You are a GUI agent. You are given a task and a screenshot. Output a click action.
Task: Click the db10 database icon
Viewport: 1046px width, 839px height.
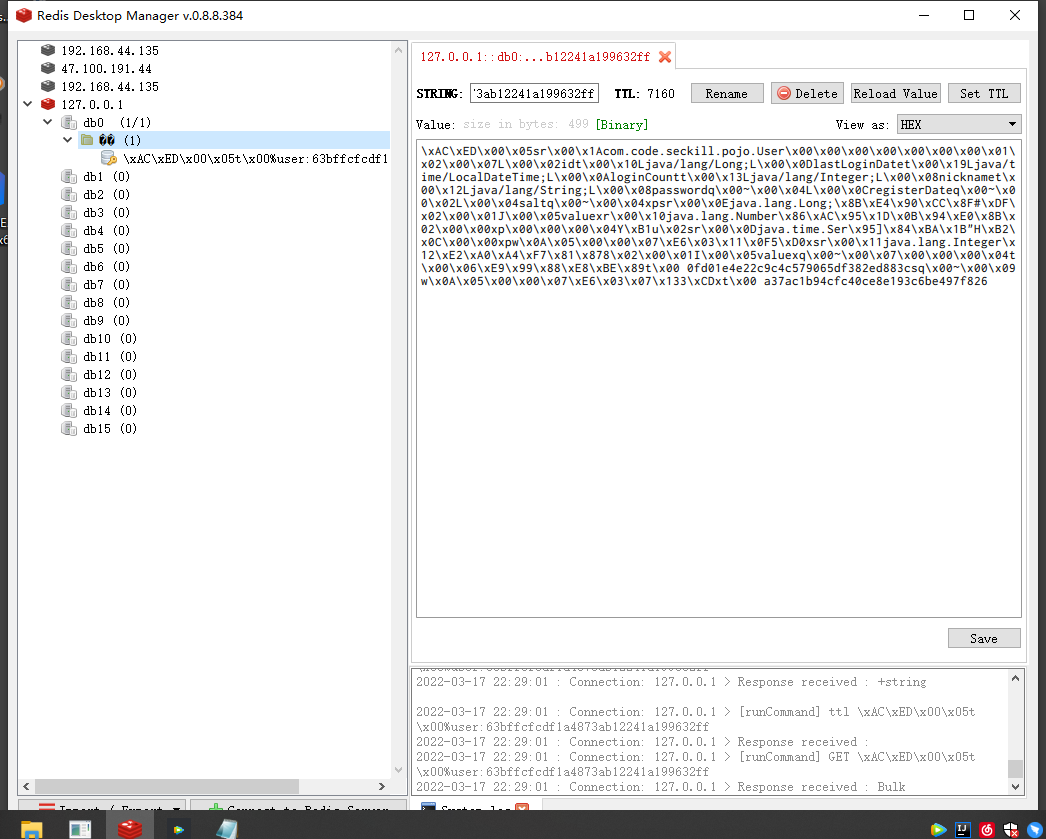pyautogui.click(x=69, y=338)
